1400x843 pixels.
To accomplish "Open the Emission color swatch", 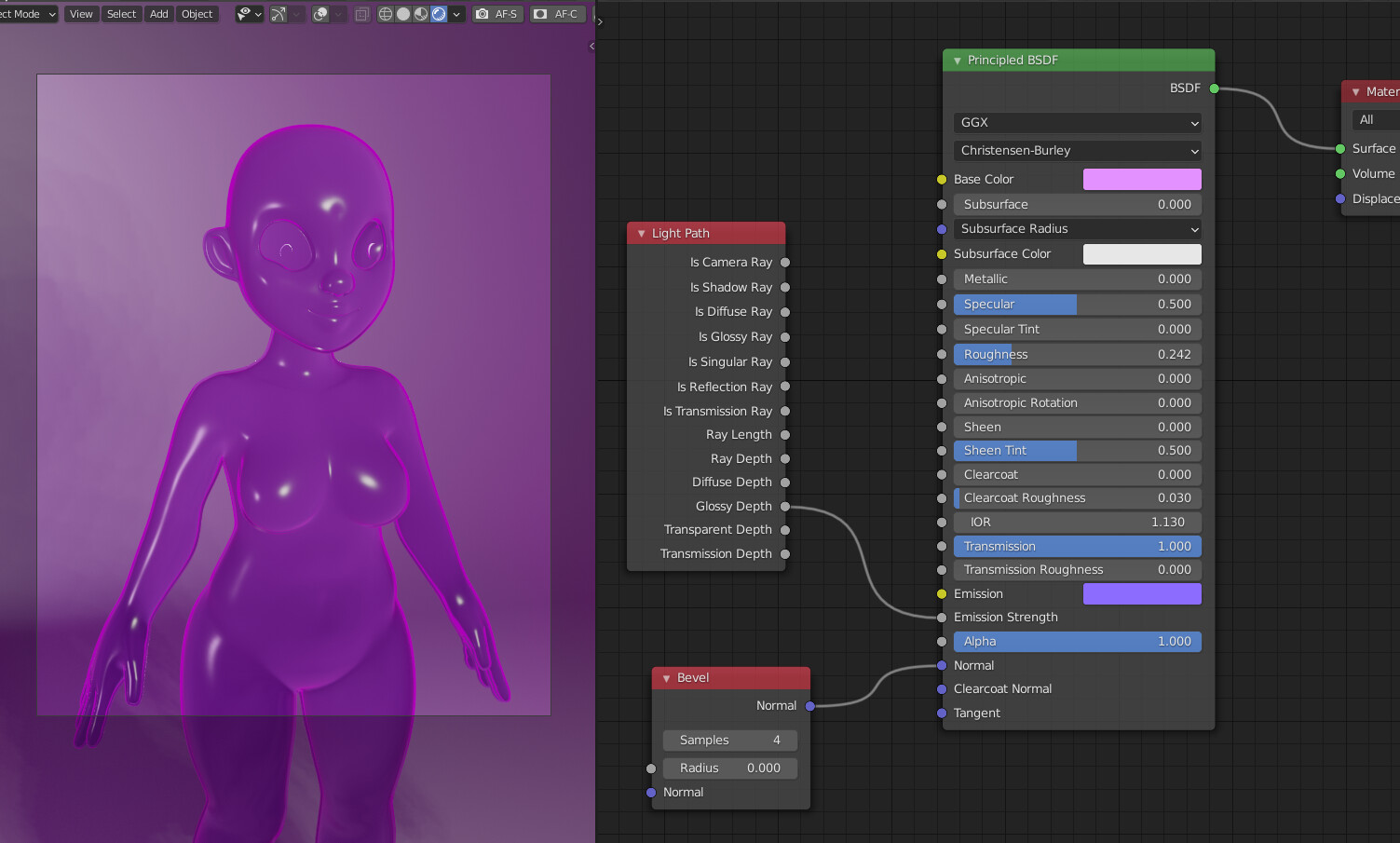I will tap(1142, 594).
